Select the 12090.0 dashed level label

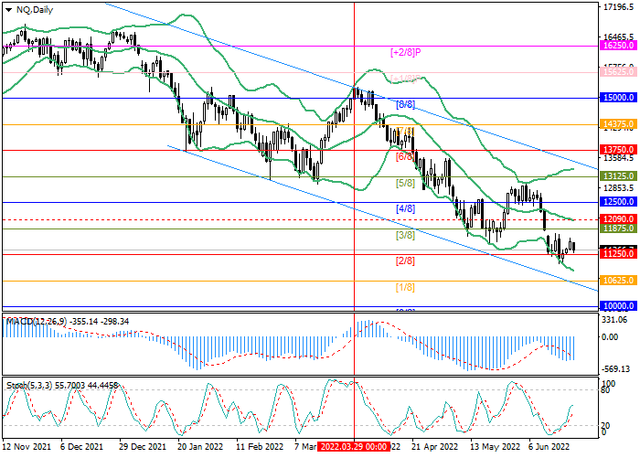[618, 219]
